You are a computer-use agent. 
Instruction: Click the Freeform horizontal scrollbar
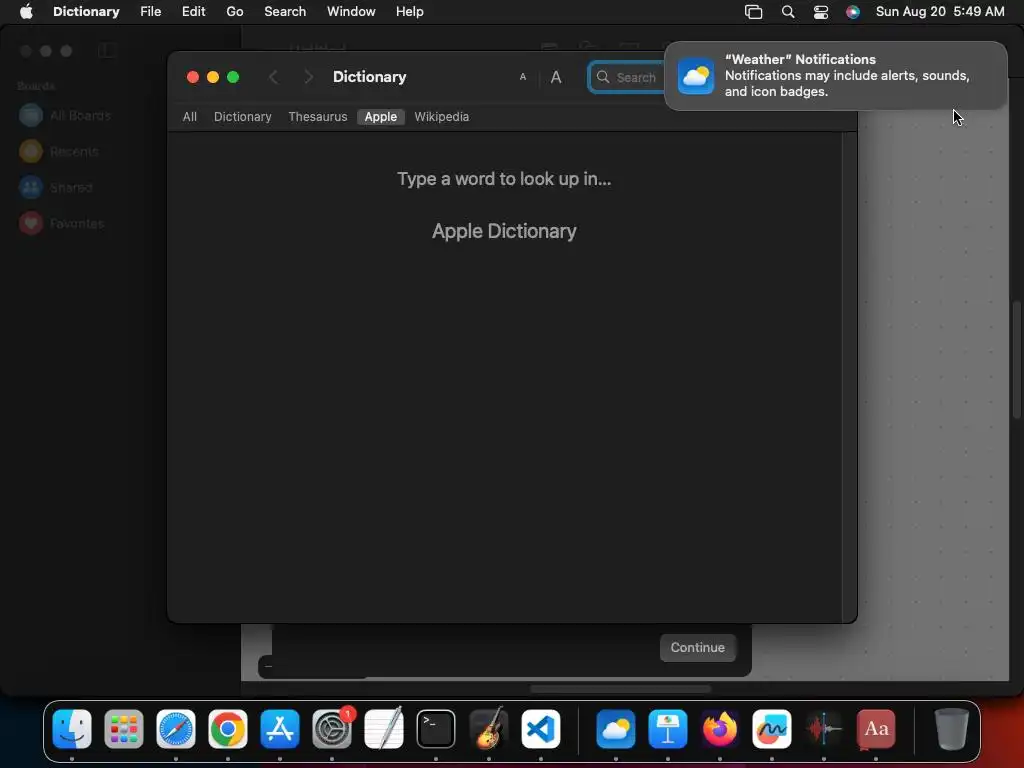coord(620,689)
